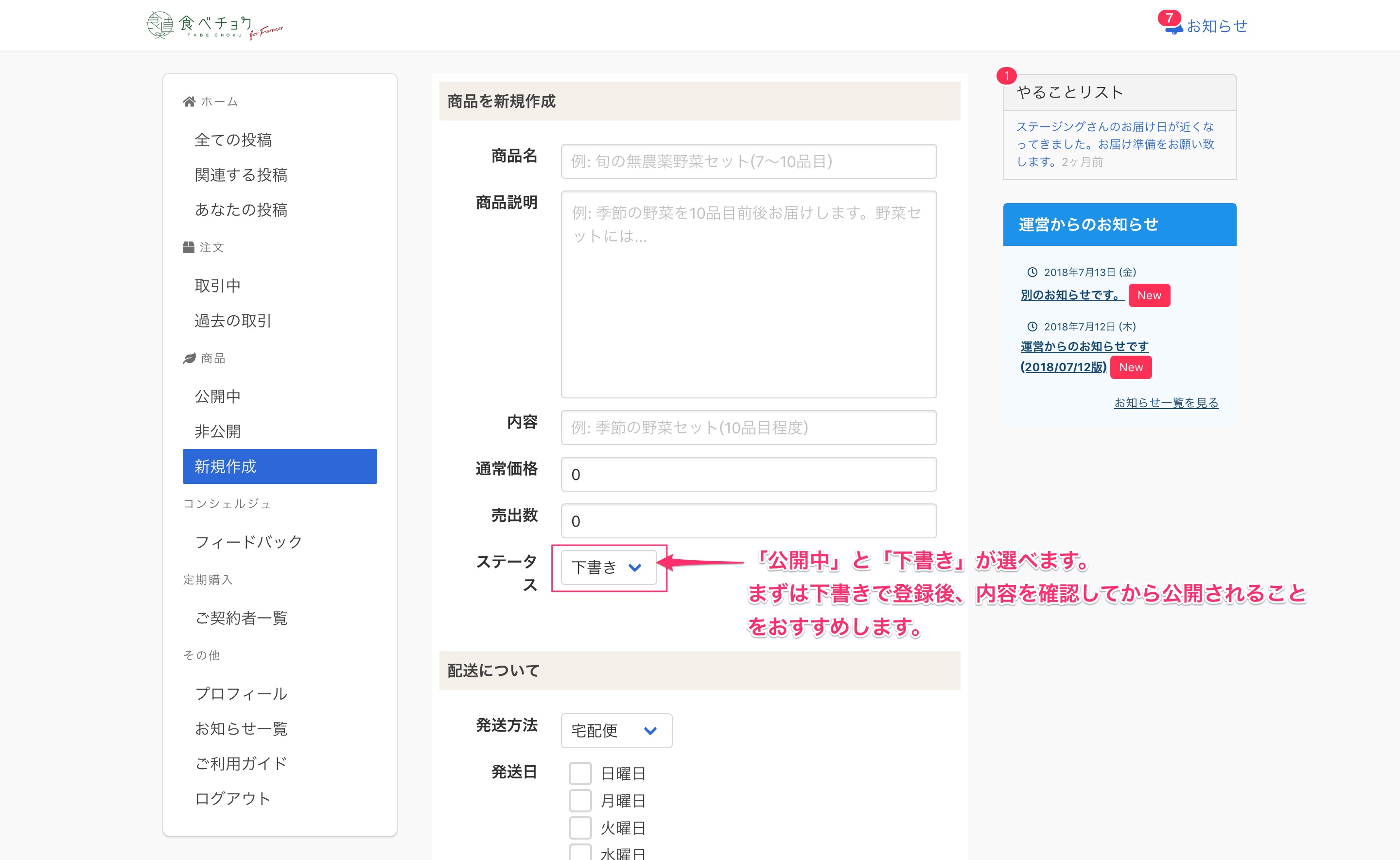
Task: Focus the 内容 input field
Action: 749,428
